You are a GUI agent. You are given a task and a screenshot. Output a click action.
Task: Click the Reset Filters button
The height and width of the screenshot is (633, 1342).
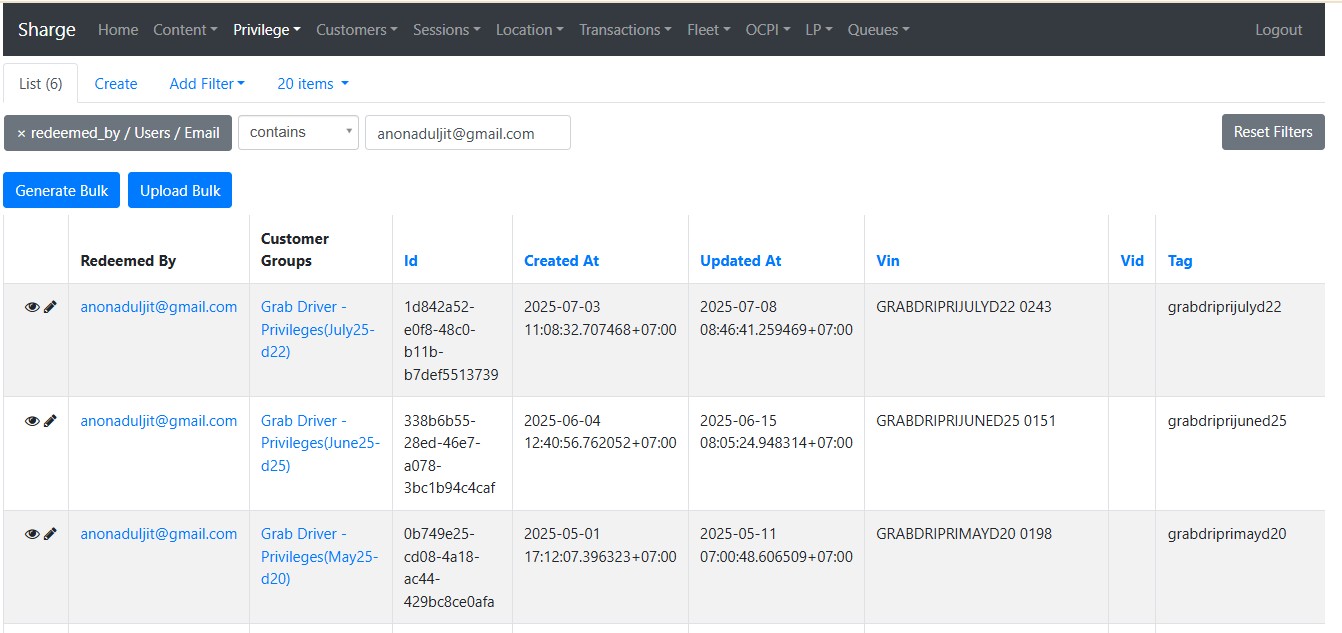coord(1272,132)
